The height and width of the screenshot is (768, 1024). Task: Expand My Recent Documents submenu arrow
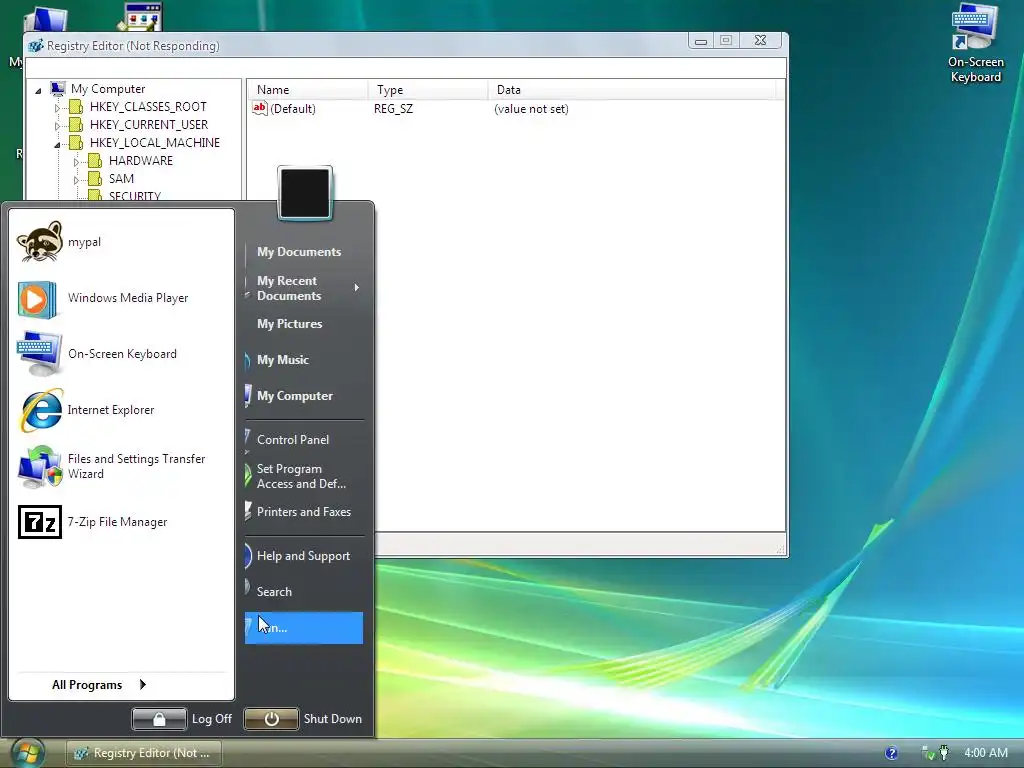click(x=357, y=287)
